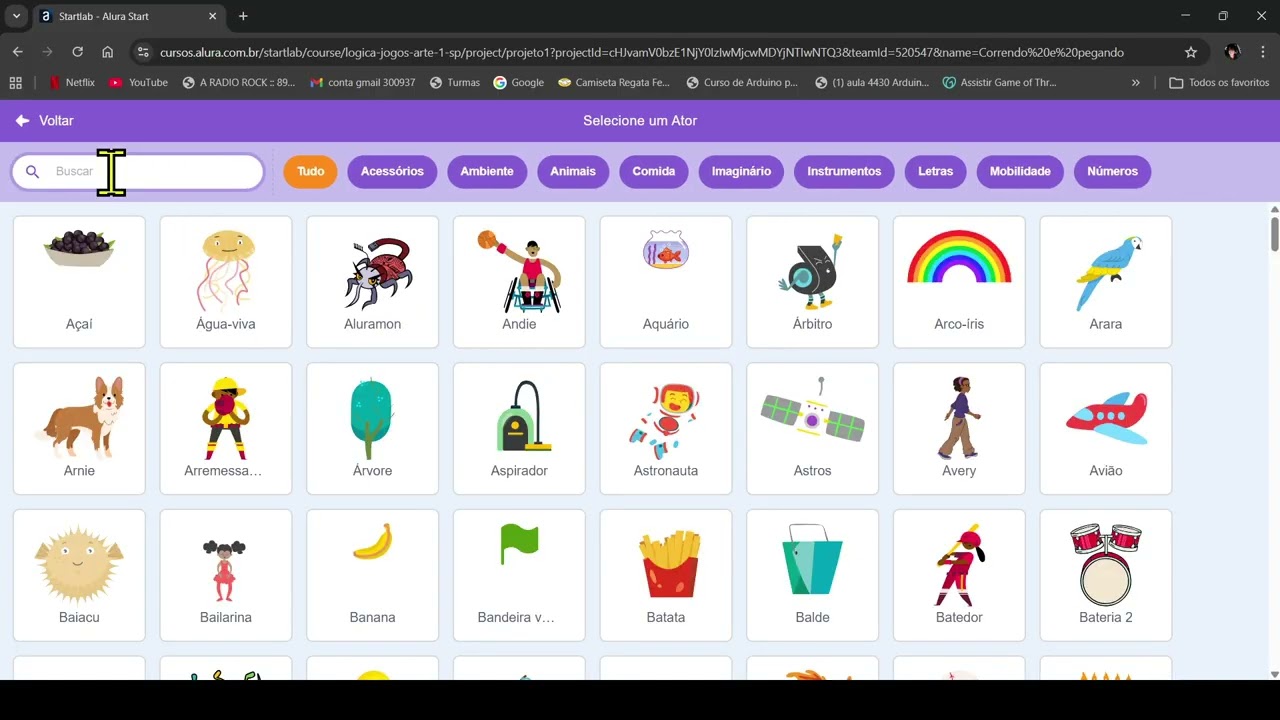Open the Camiseta Regata bookmark
This screenshot has width=1280, height=720.
tap(614, 83)
